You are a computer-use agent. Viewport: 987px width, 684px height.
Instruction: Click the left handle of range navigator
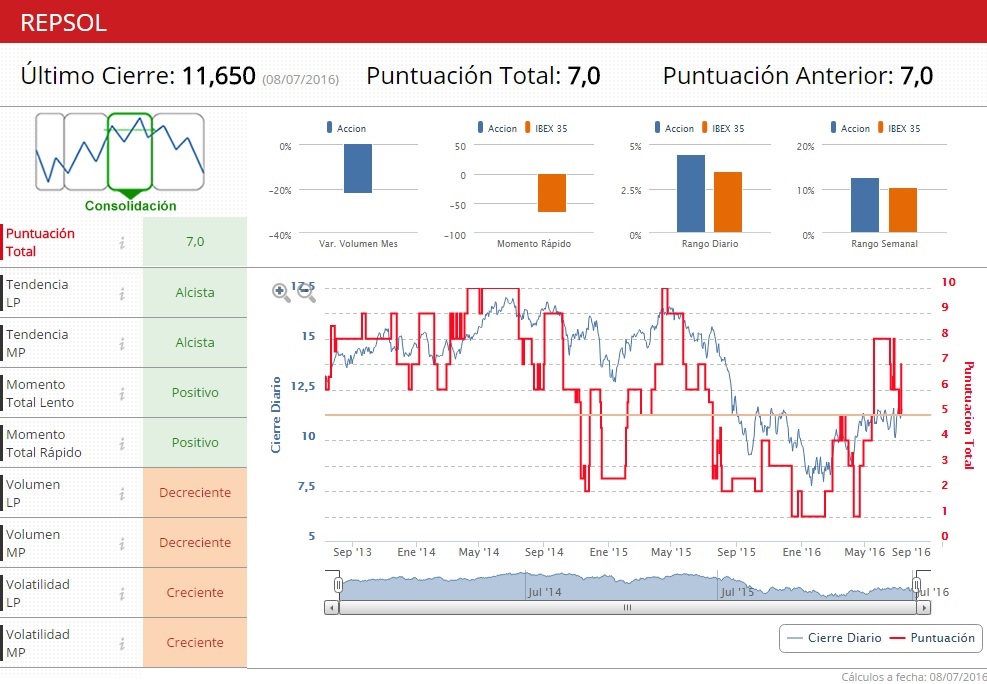click(338, 585)
